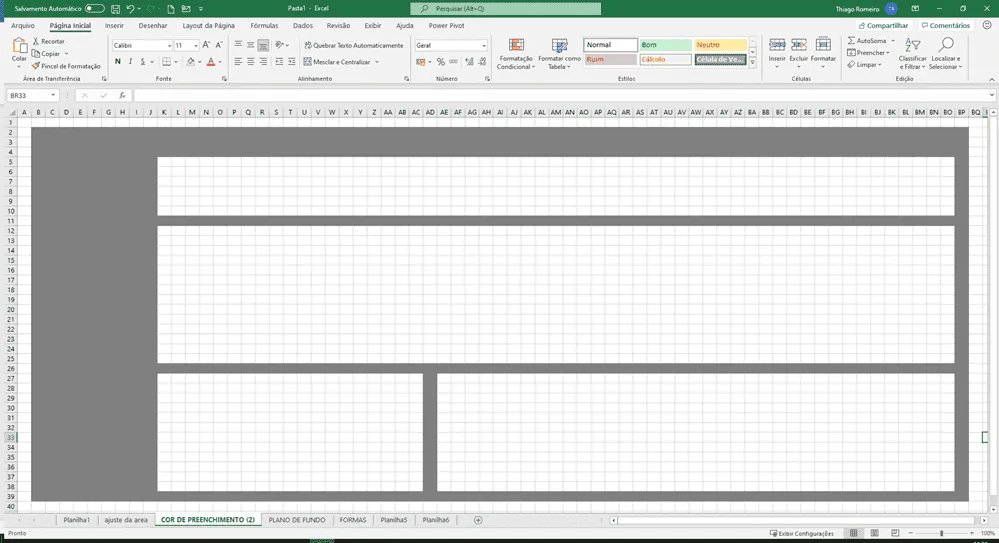This screenshot has width=999, height=543.
Task: Click the Compartilhar button
Action: [883, 25]
